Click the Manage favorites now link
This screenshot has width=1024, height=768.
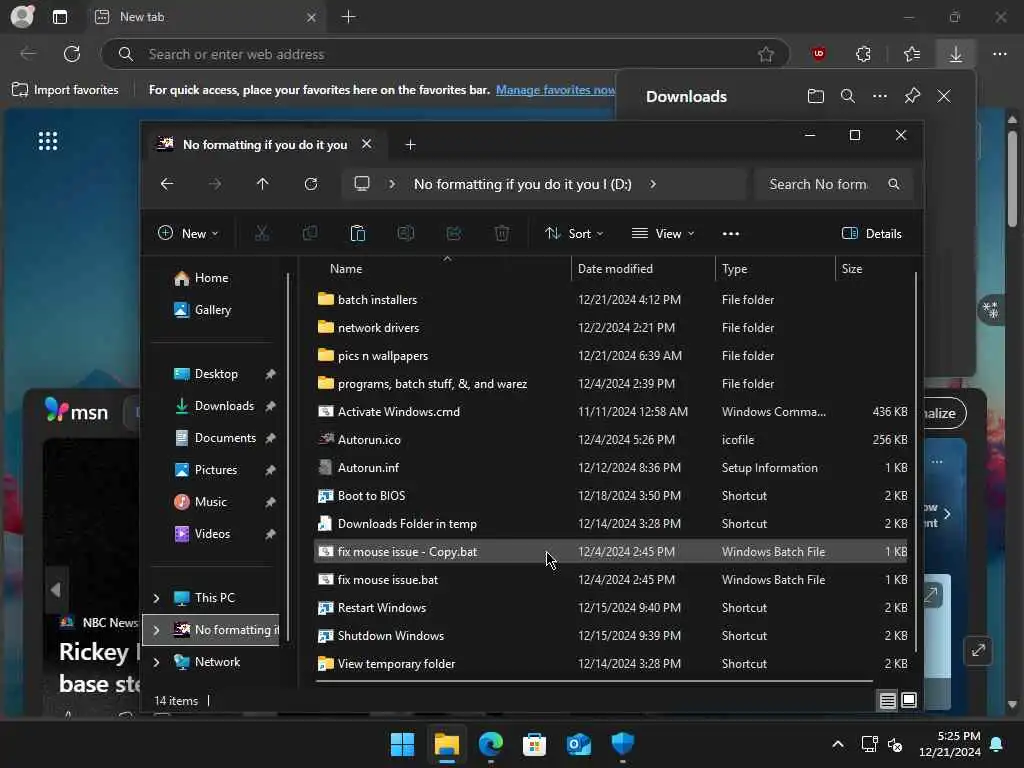(x=555, y=90)
